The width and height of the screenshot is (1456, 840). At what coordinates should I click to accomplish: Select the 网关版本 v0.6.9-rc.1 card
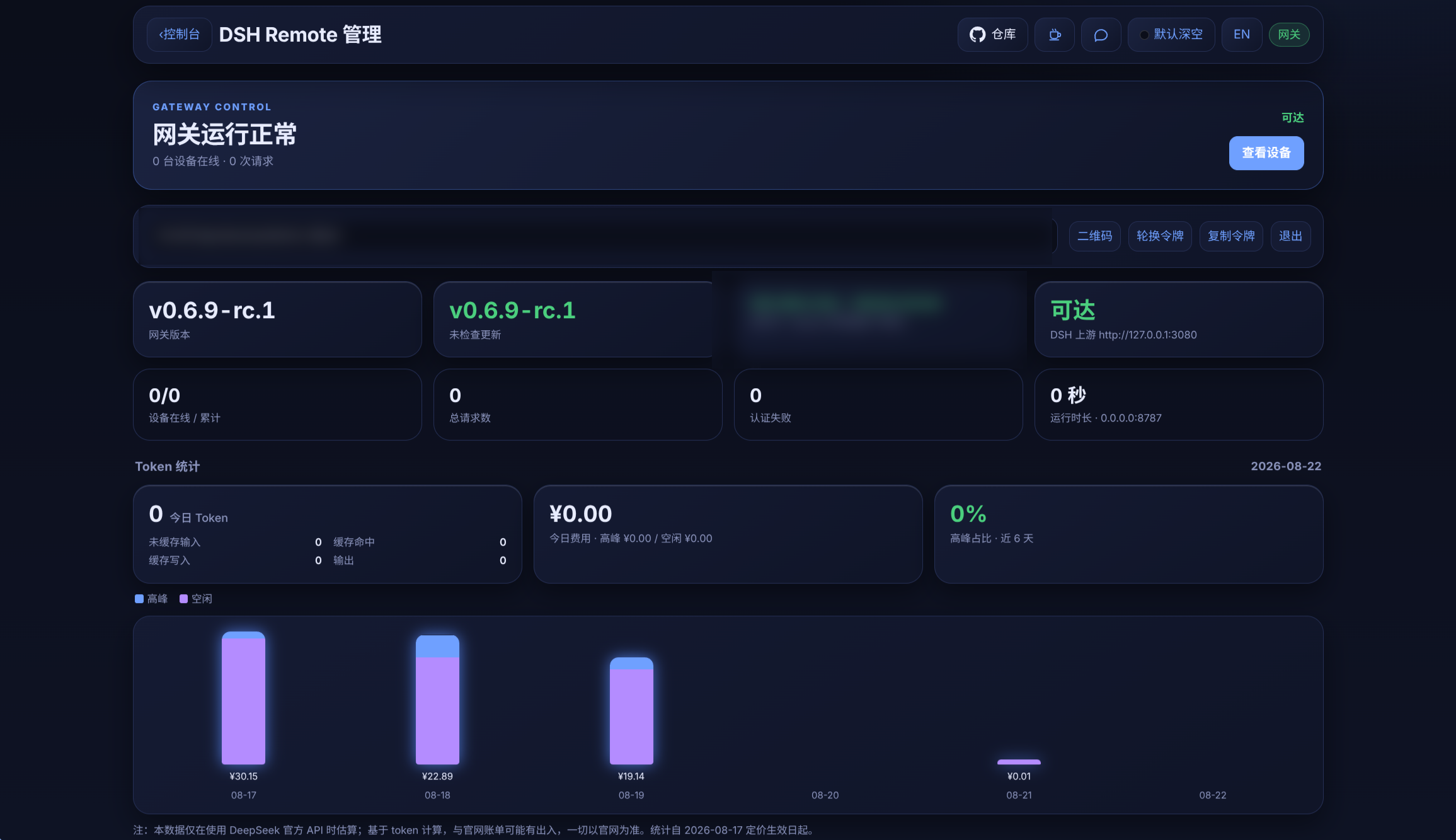coord(277,319)
